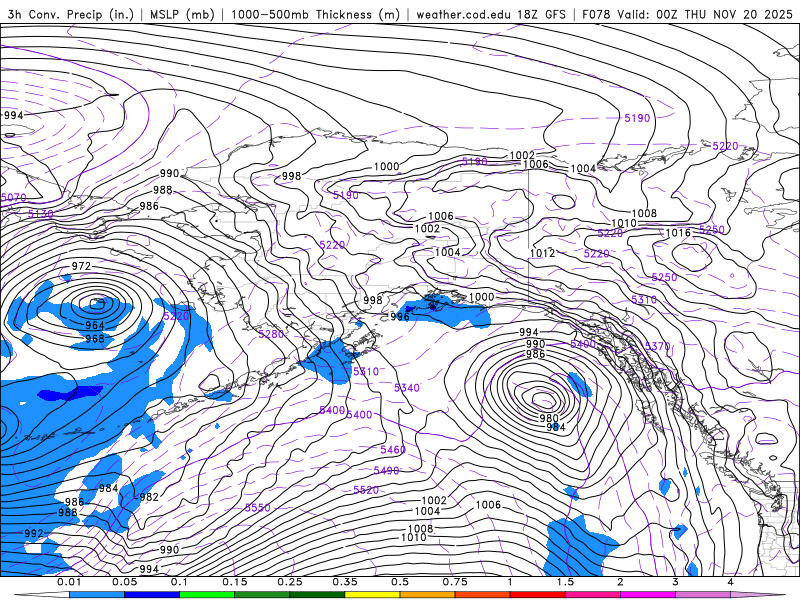Image resolution: width=800 pixels, height=600 pixels.
Task: Click the purple 3–4 legend swatch
Action: coord(703,595)
